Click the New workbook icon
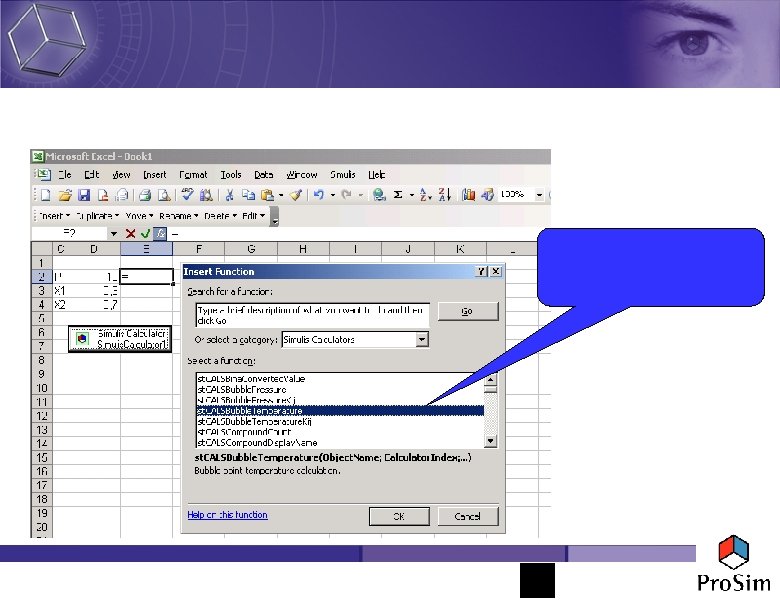Viewport: 780px width, 600px height. pos(45,195)
